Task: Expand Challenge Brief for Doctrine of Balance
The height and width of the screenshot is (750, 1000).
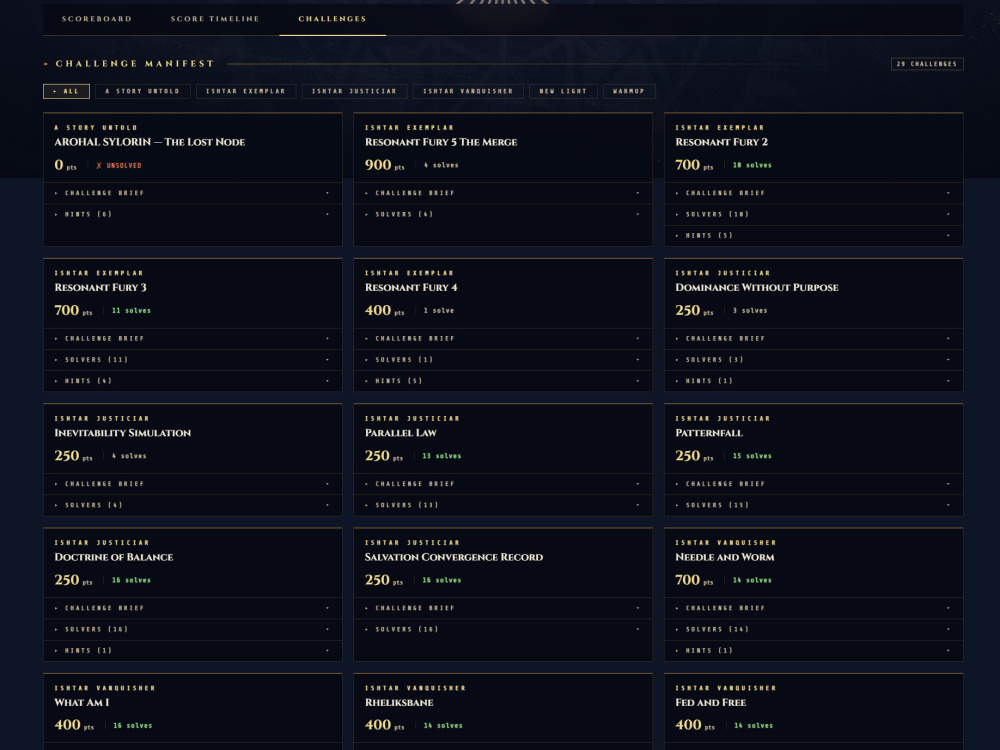Action: (193, 608)
